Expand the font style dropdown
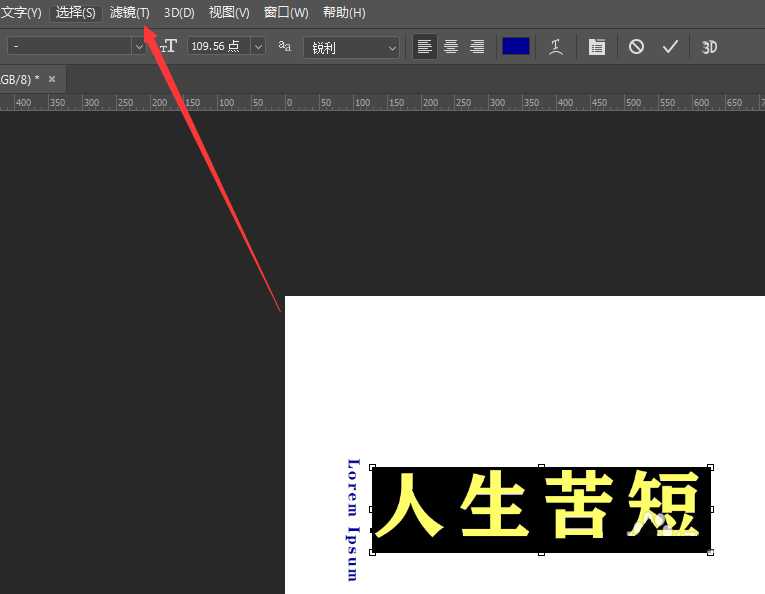Viewport: 765px width, 594px height. click(x=138, y=47)
